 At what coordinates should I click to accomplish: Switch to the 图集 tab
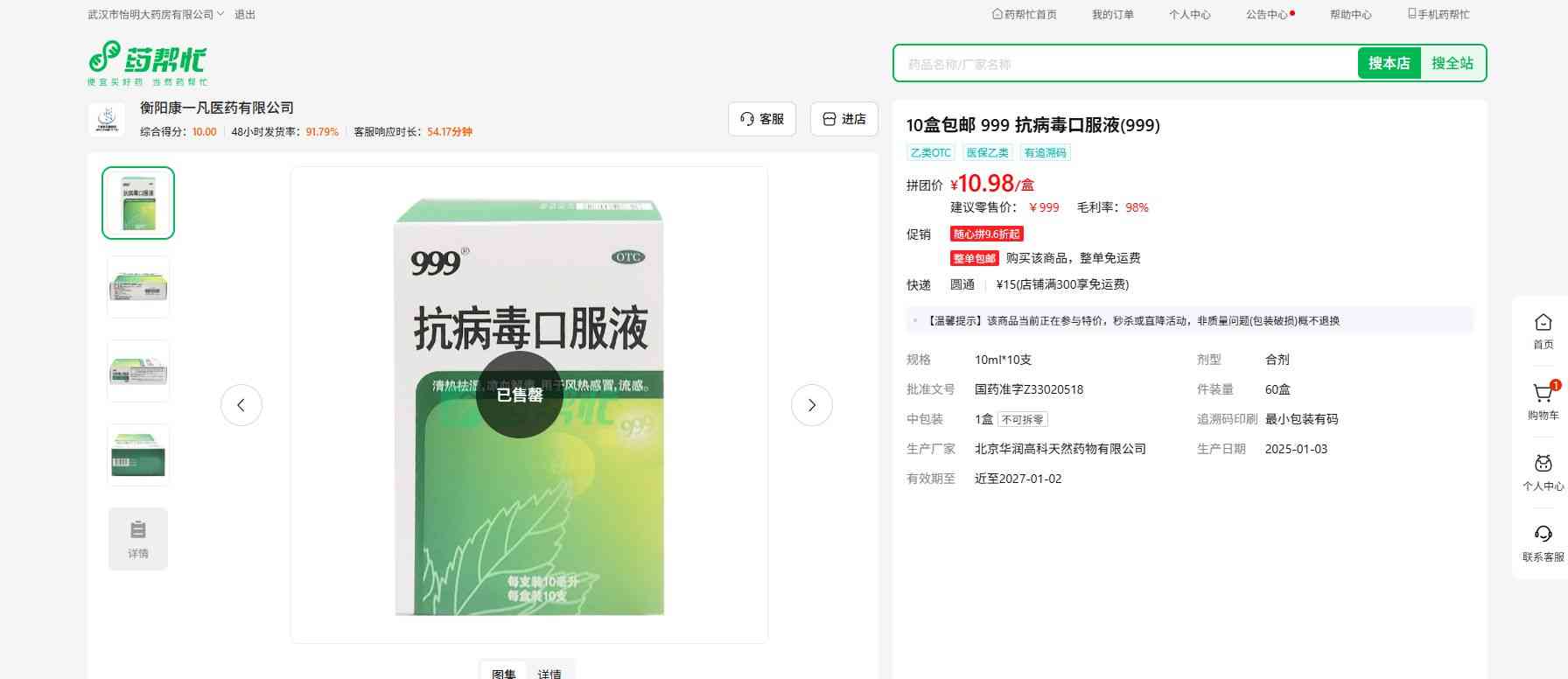(504, 672)
